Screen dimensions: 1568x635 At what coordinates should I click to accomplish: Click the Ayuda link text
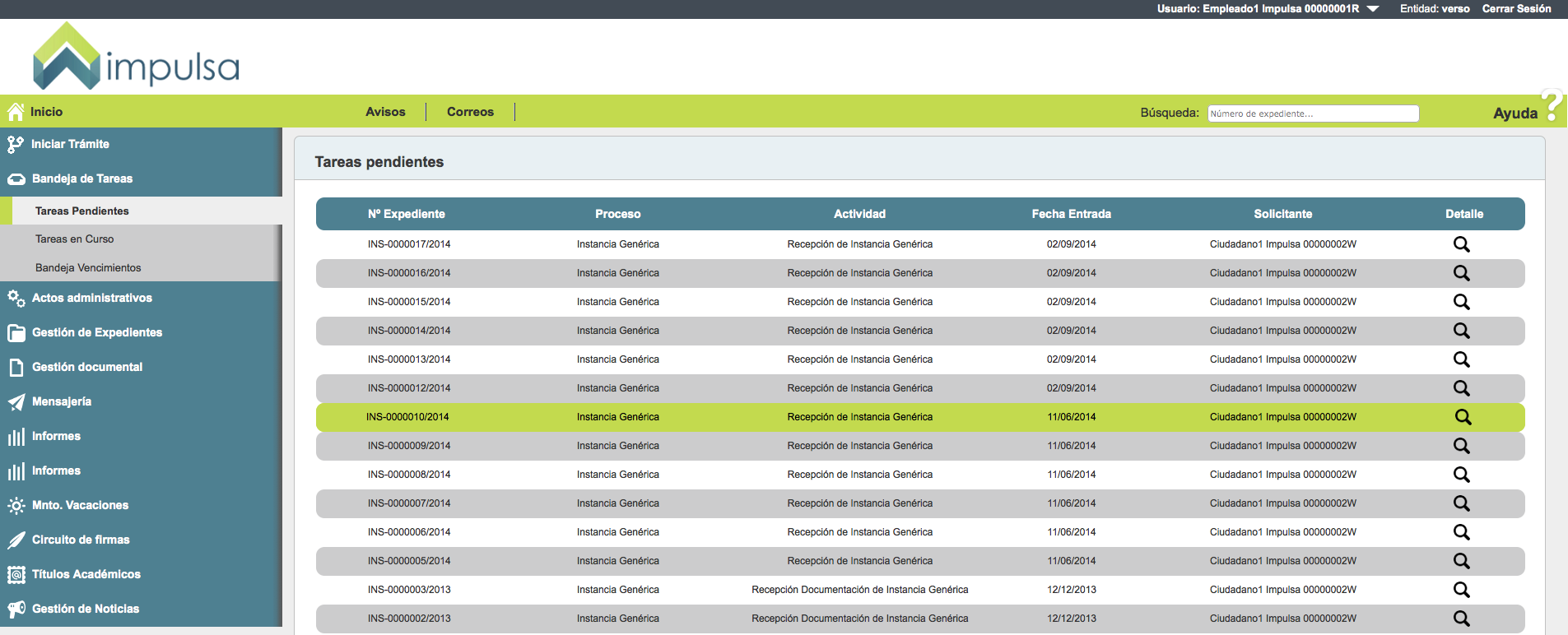[x=1515, y=114]
